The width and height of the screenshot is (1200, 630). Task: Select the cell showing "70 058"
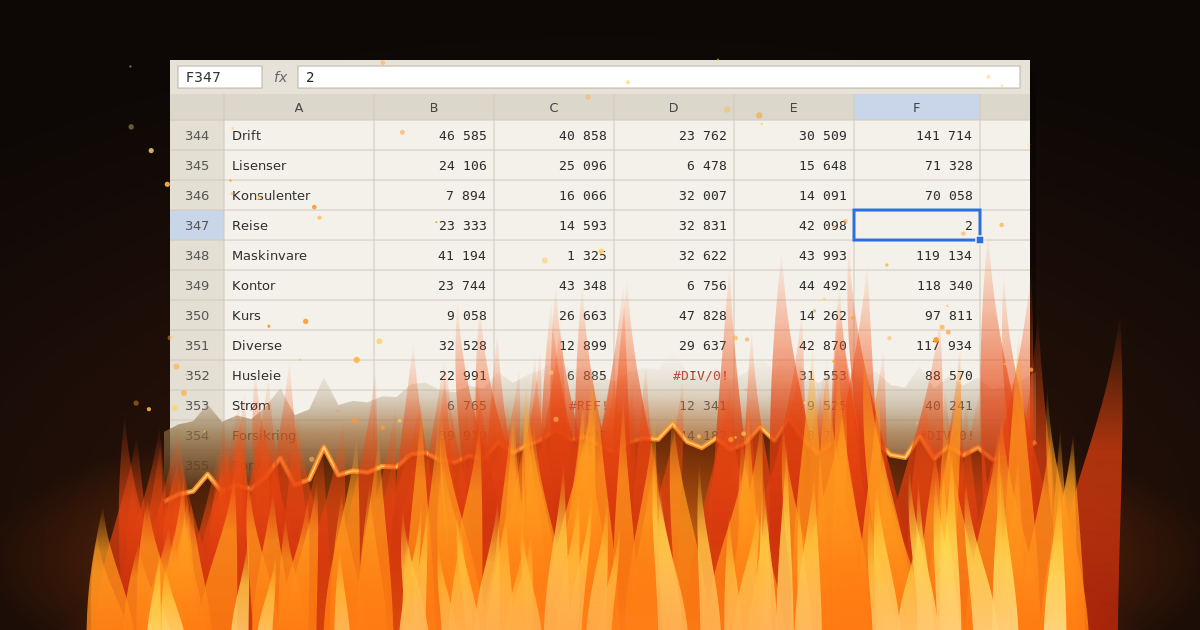(917, 196)
